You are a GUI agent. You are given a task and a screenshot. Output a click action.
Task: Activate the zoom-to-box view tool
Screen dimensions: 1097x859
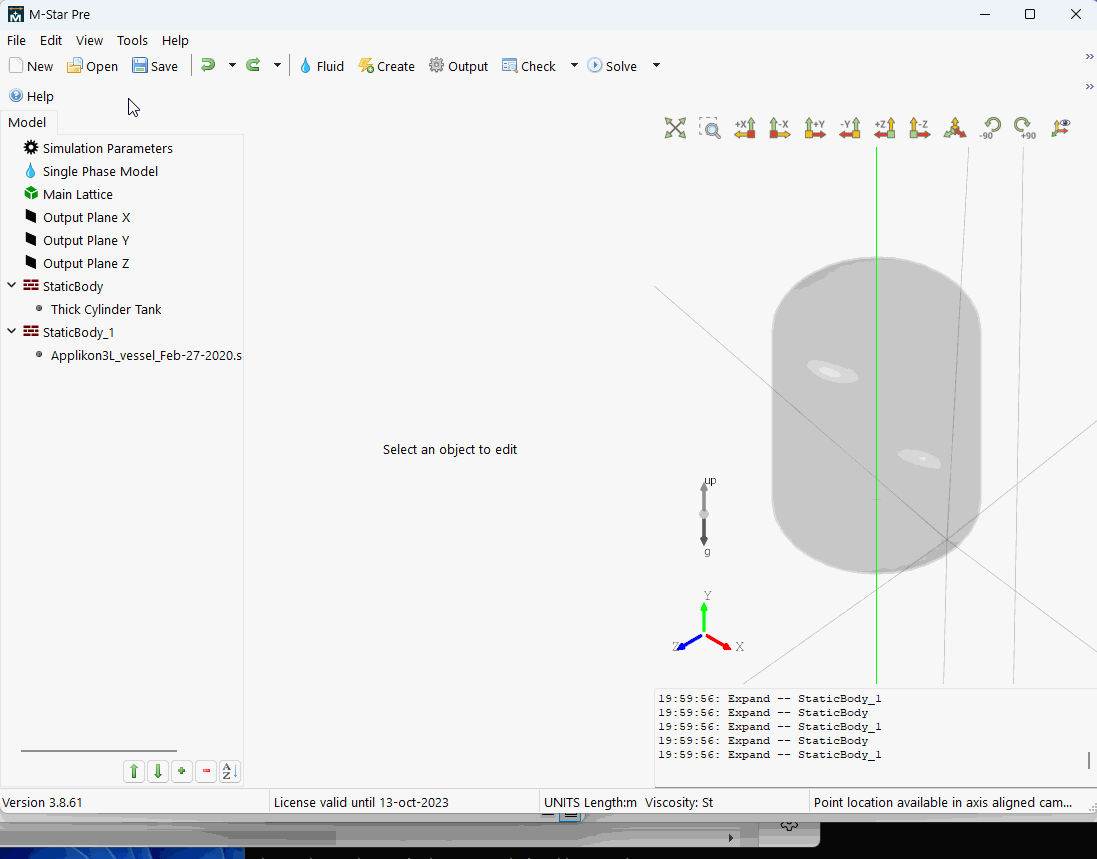pos(710,128)
